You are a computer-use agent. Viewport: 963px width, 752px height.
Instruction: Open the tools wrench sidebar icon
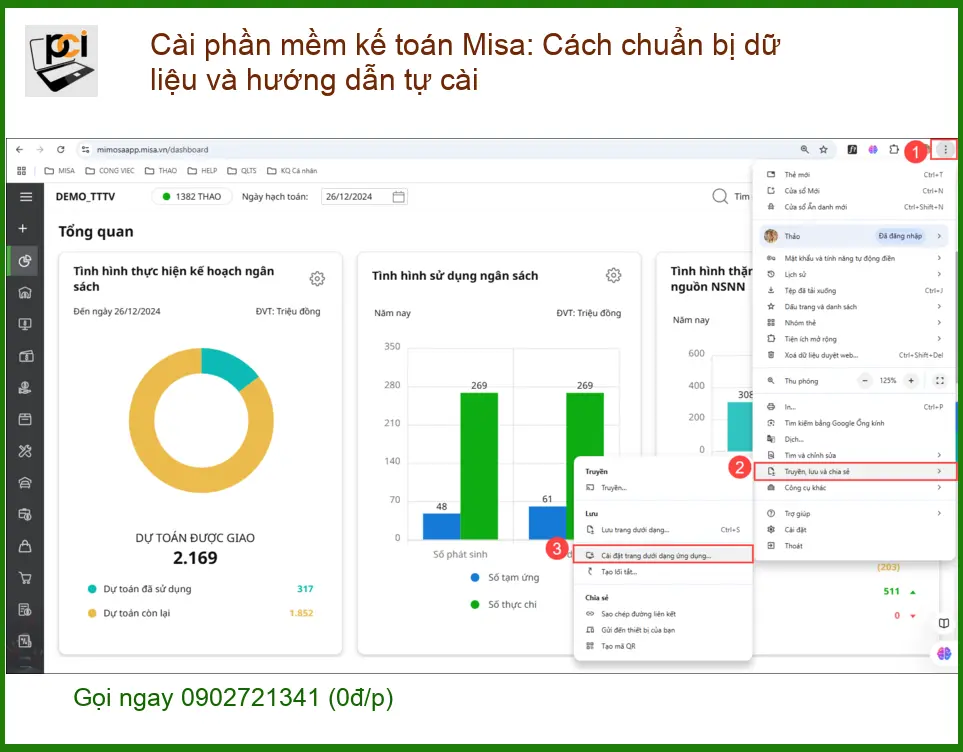25,451
